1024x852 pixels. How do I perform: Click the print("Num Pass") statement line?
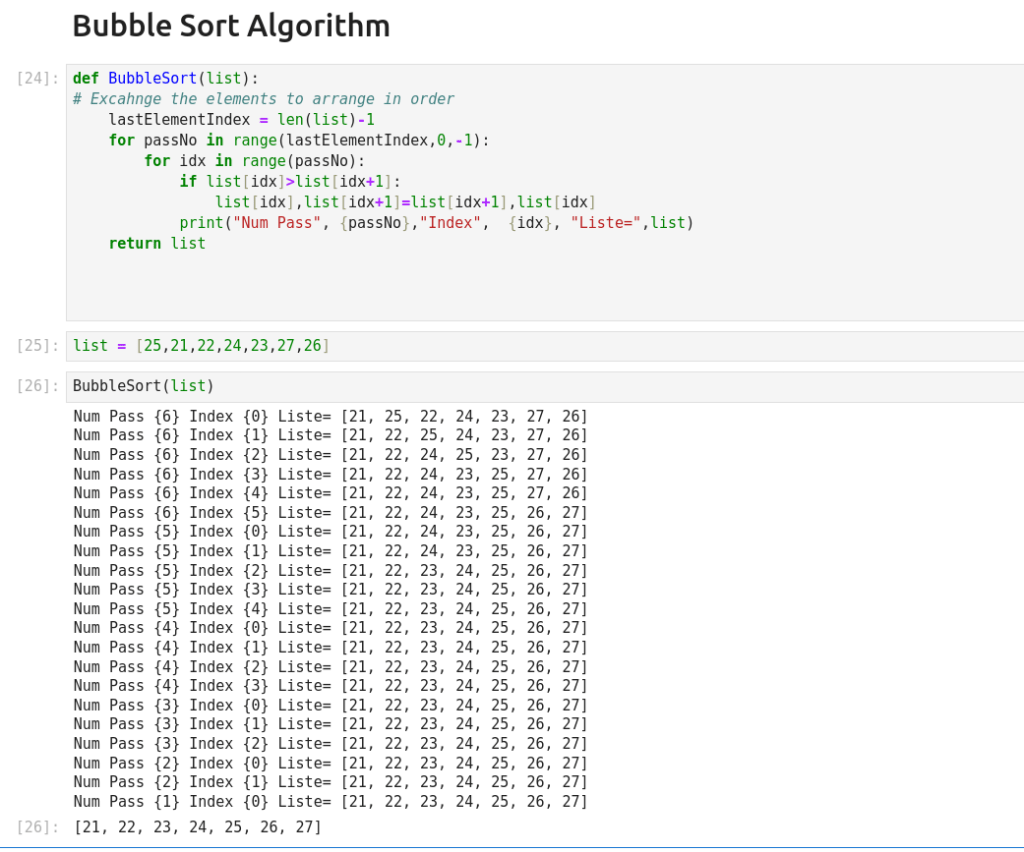point(436,223)
